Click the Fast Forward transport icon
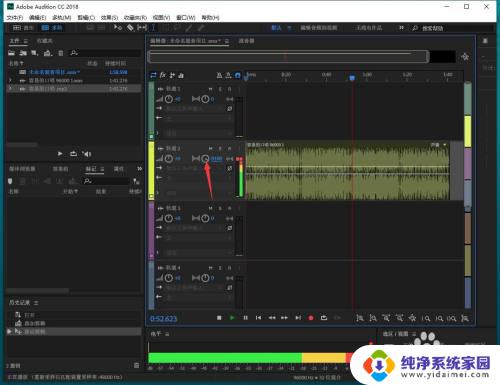 (284, 318)
